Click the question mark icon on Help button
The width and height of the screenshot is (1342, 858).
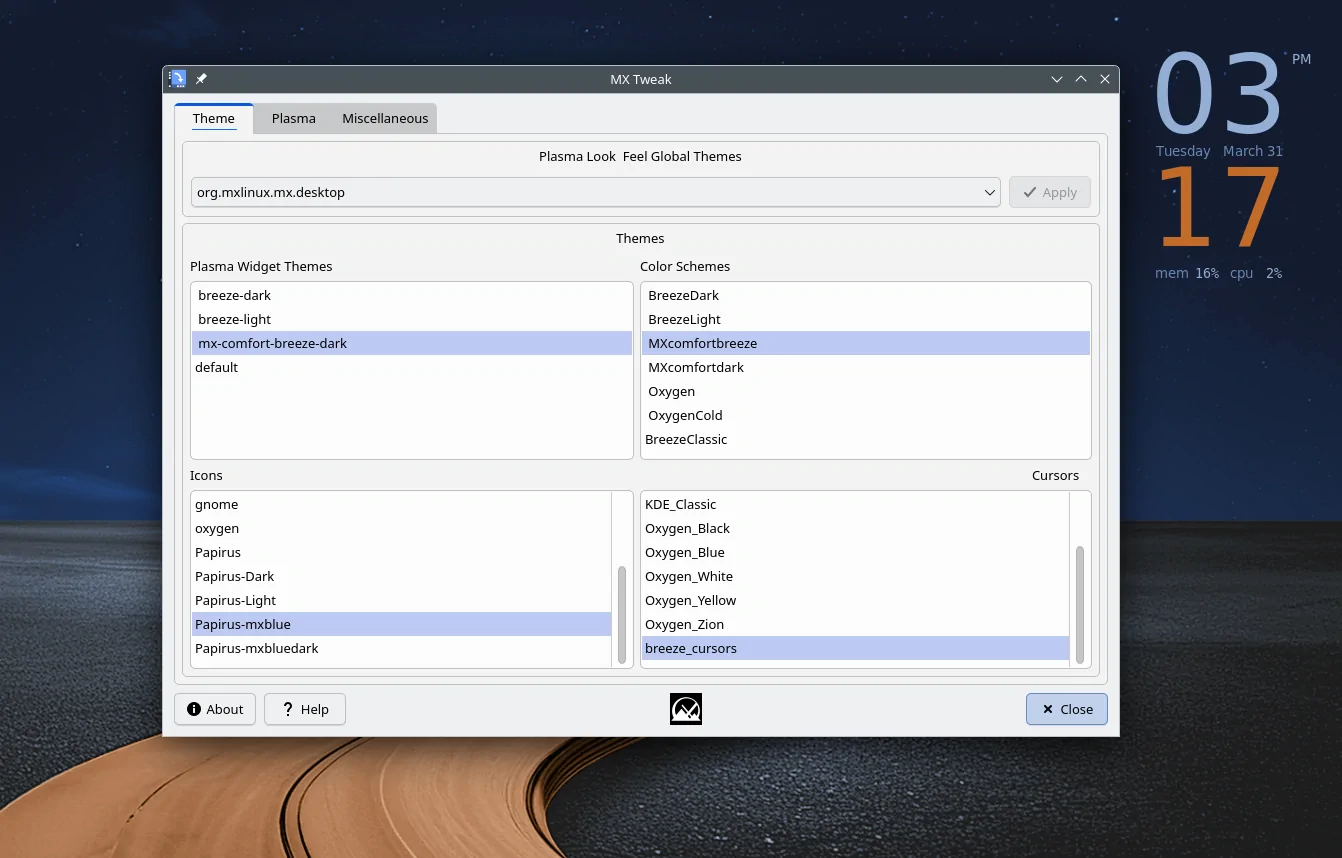click(x=287, y=709)
